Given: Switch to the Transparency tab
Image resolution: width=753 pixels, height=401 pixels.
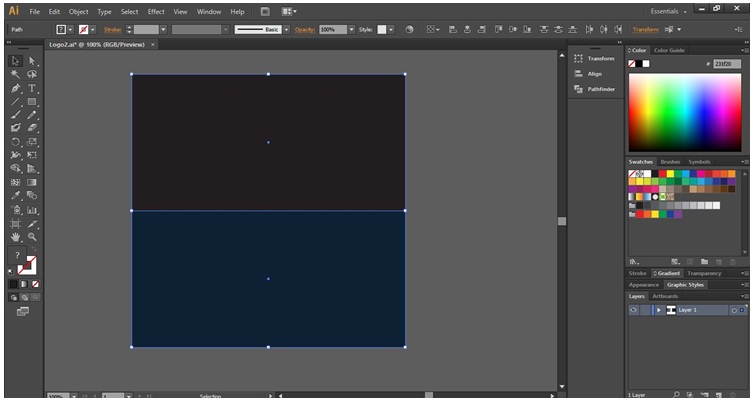Looking at the screenshot, I should pyautogui.click(x=704, y=273).
